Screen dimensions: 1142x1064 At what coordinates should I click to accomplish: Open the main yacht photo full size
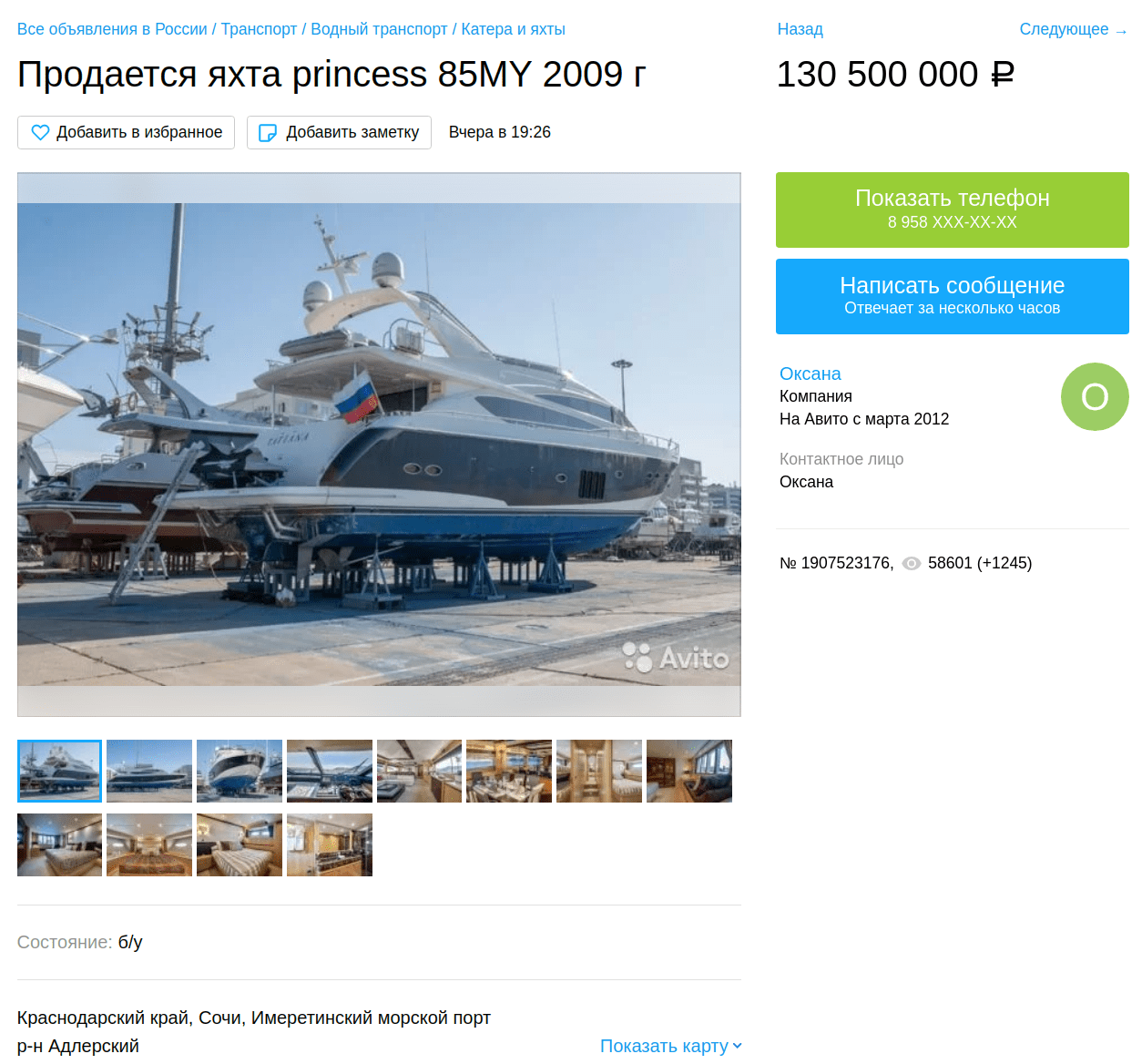click(x=379, y=445)
